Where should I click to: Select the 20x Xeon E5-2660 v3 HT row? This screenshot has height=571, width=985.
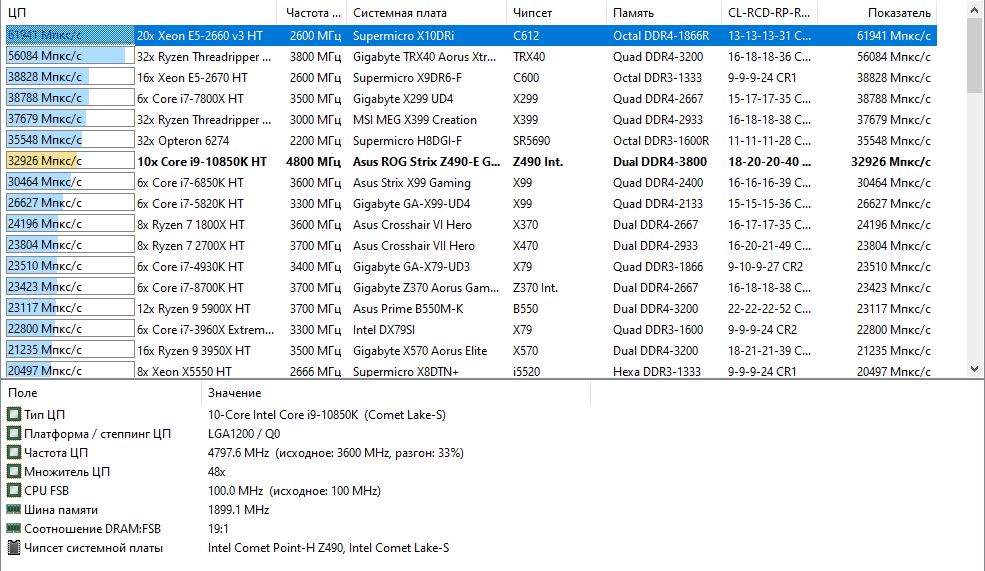[x=471, y=36]
